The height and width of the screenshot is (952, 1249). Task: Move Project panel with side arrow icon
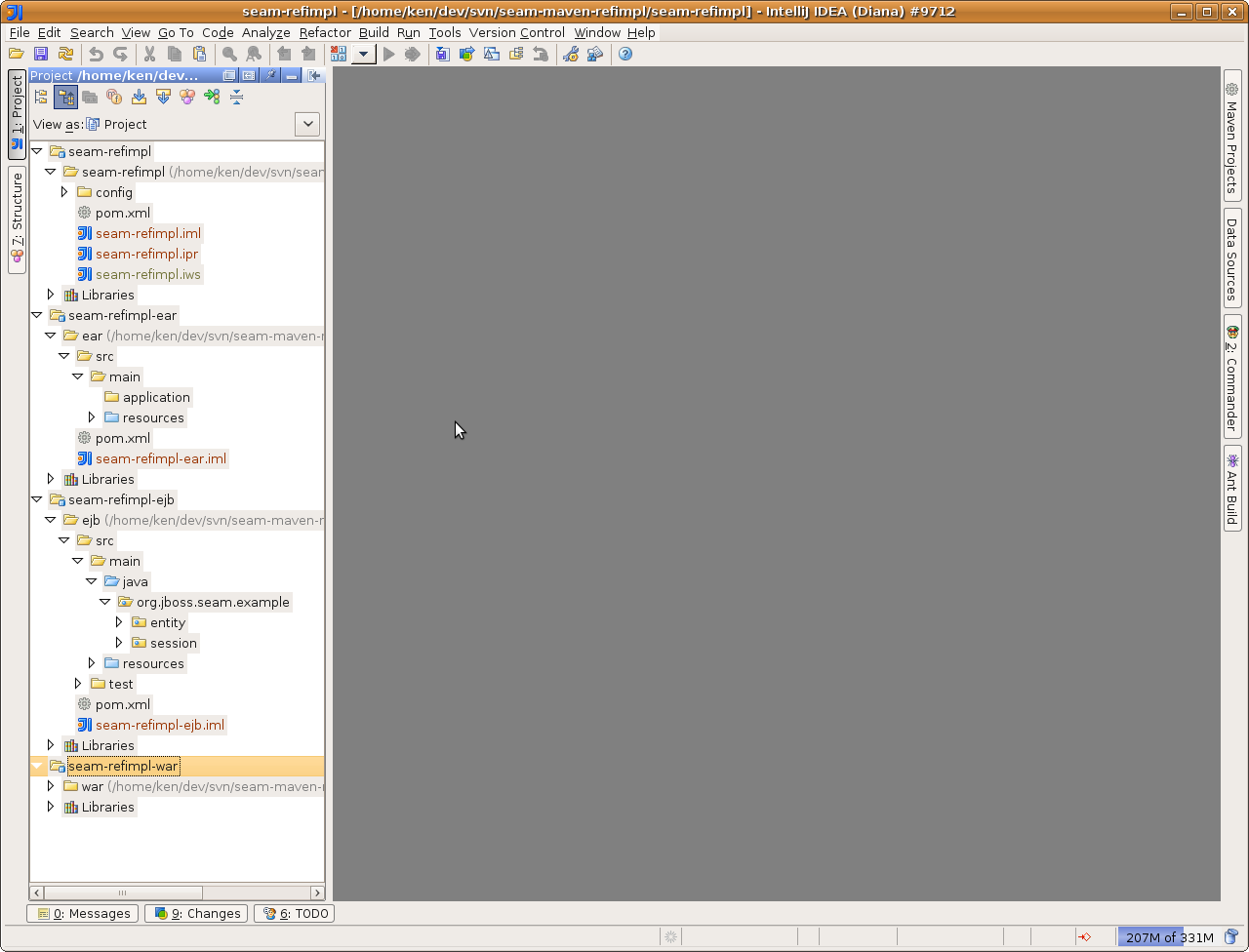(314, 75)
